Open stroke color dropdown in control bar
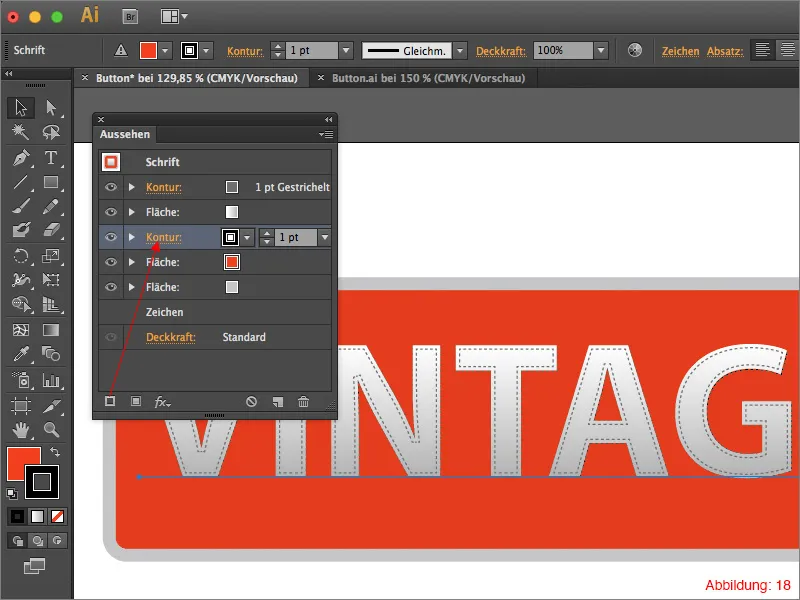 click(206, 51)
